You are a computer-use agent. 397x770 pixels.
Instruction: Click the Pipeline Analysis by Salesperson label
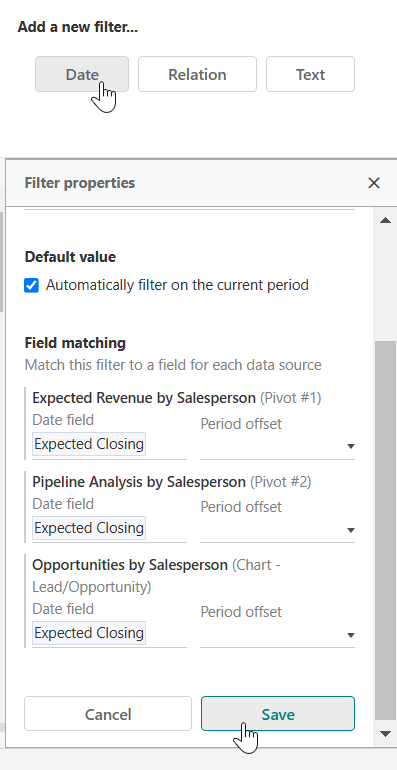click(x=139, y=482)
